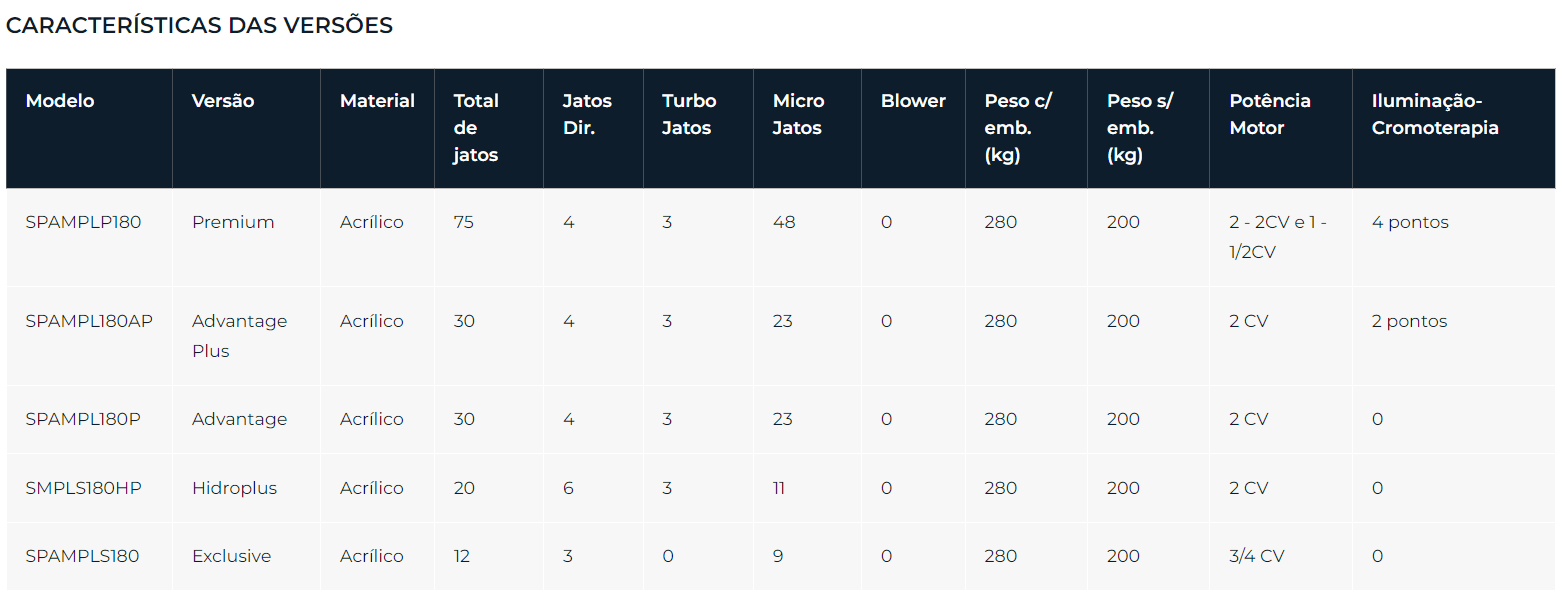Viewport: 1562px width, 592px height.
Task: Click the Hidroplus version text
Action: coord(234,488)
